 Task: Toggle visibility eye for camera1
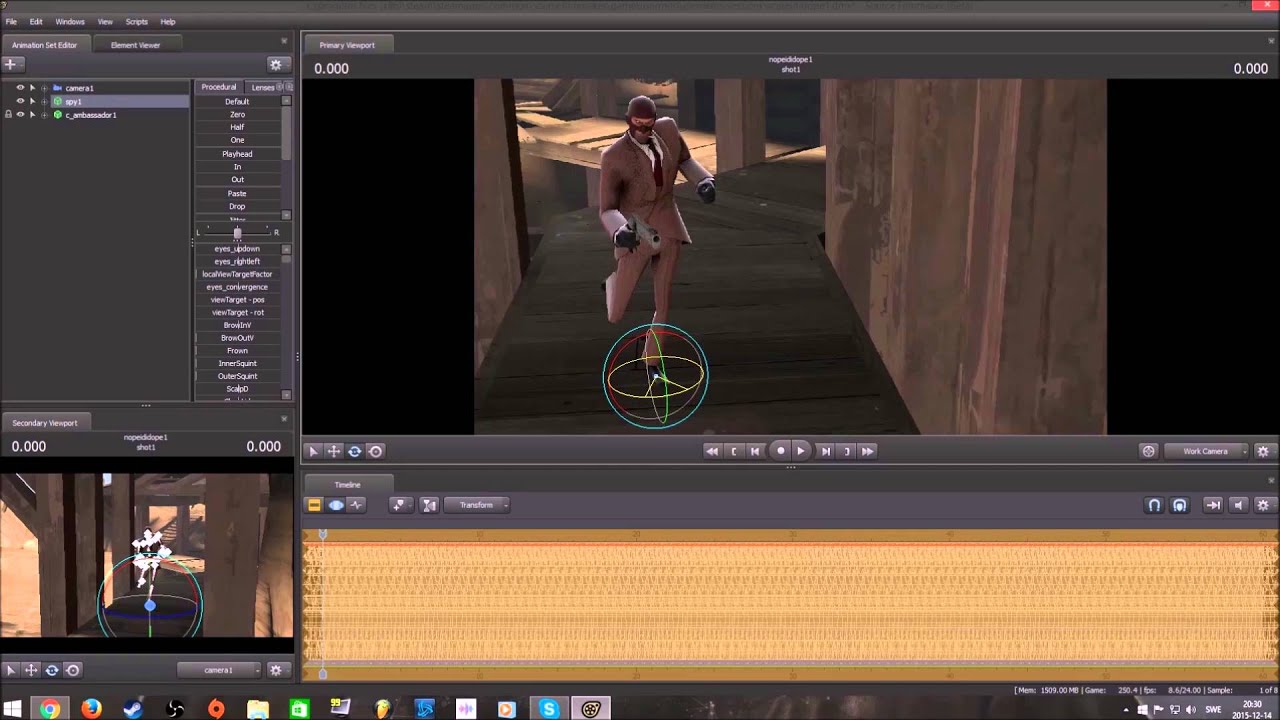tap(20, 88)
